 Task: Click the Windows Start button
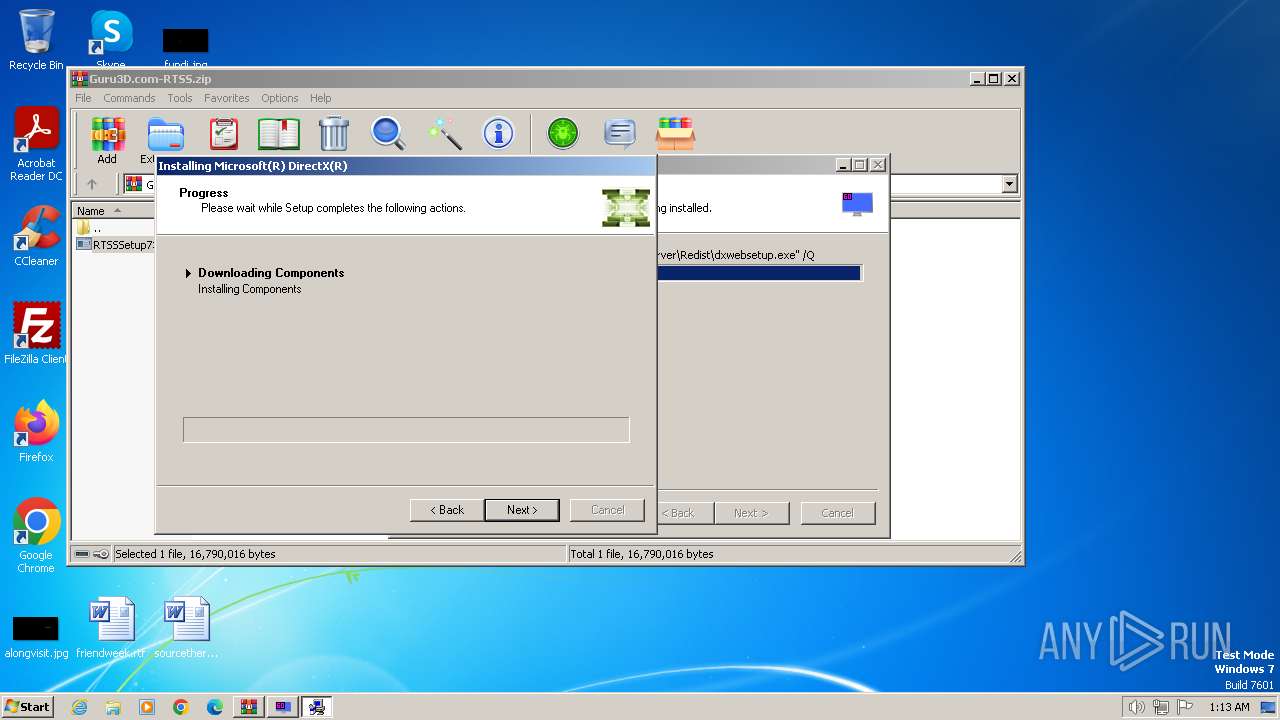pyautogui.click(x=27, y=707)
